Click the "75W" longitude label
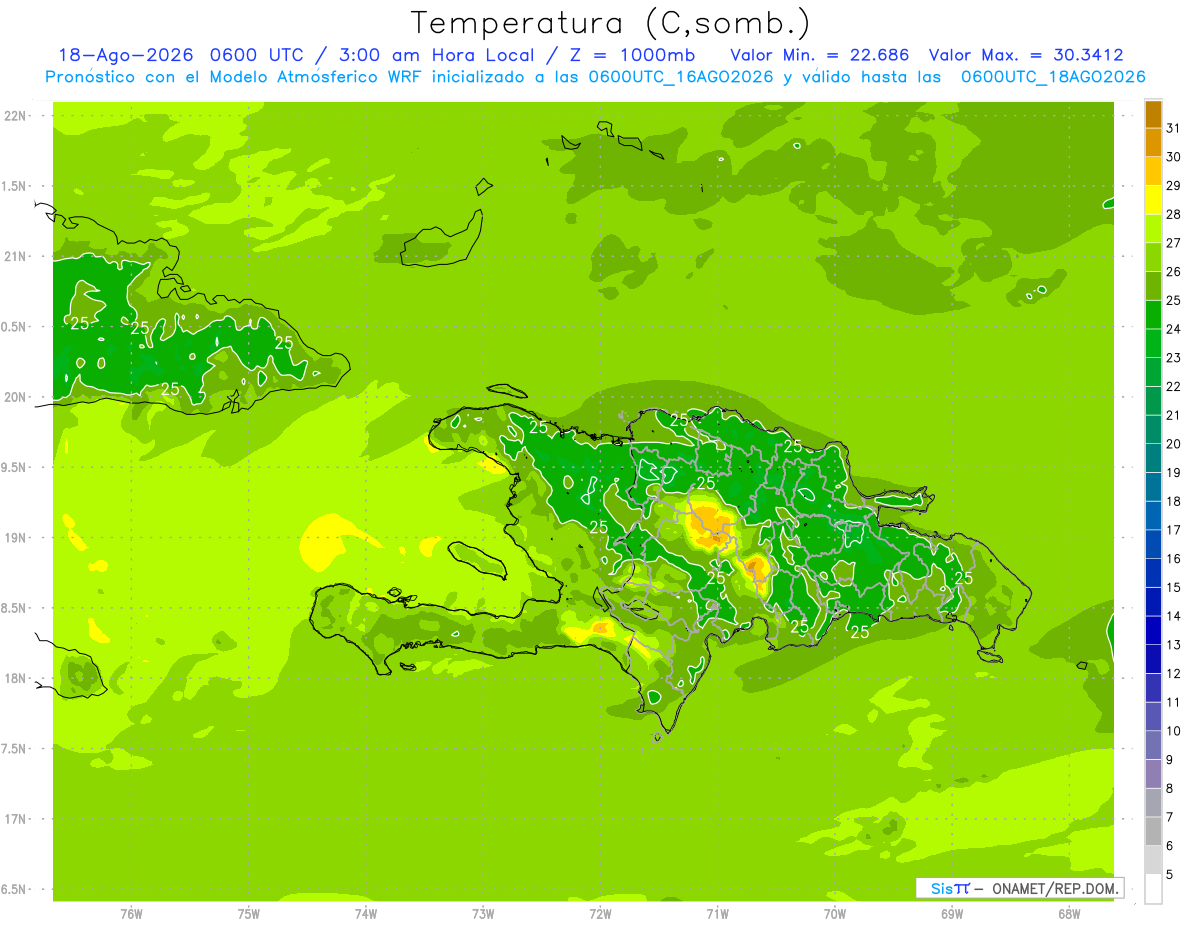 [249, 913]
